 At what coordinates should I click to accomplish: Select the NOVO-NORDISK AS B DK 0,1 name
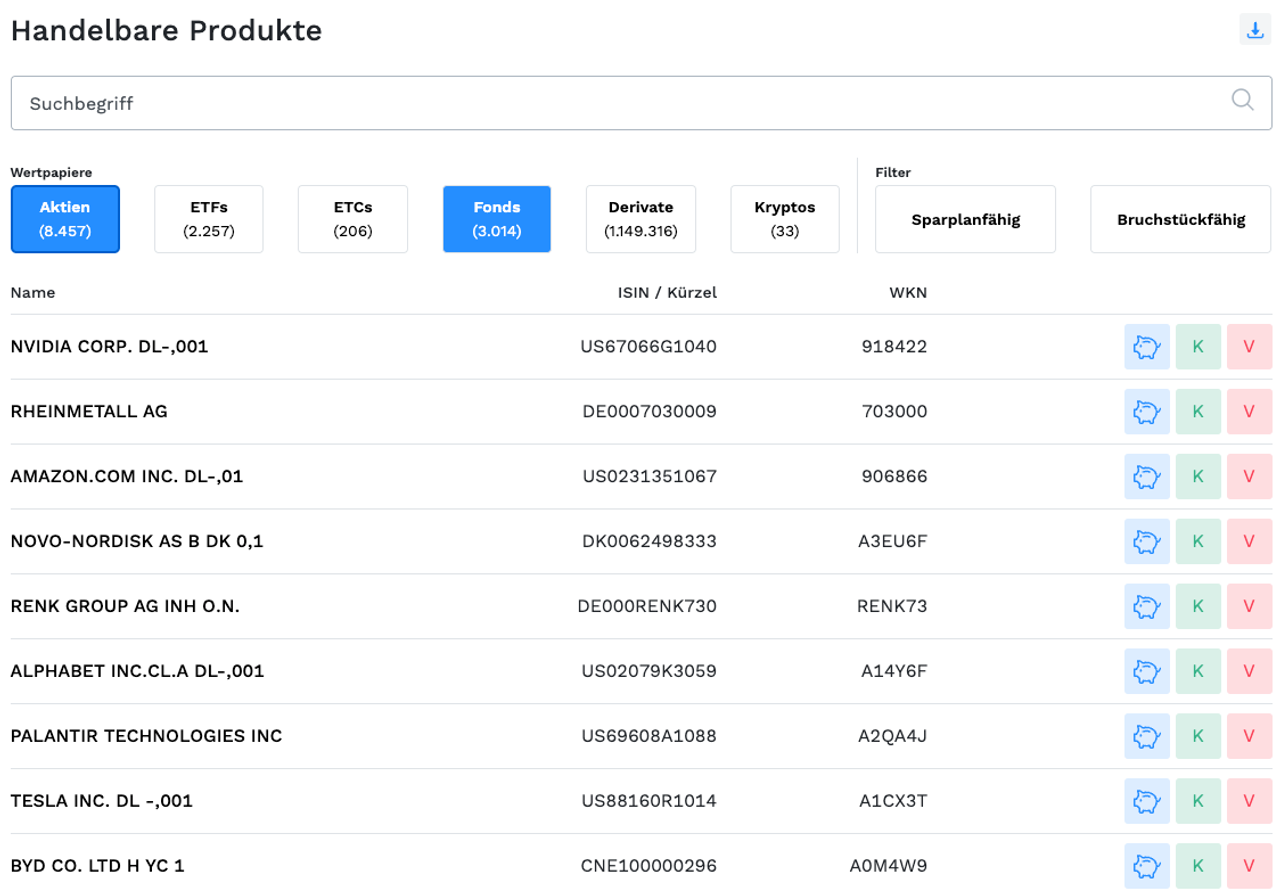[137, 541]
